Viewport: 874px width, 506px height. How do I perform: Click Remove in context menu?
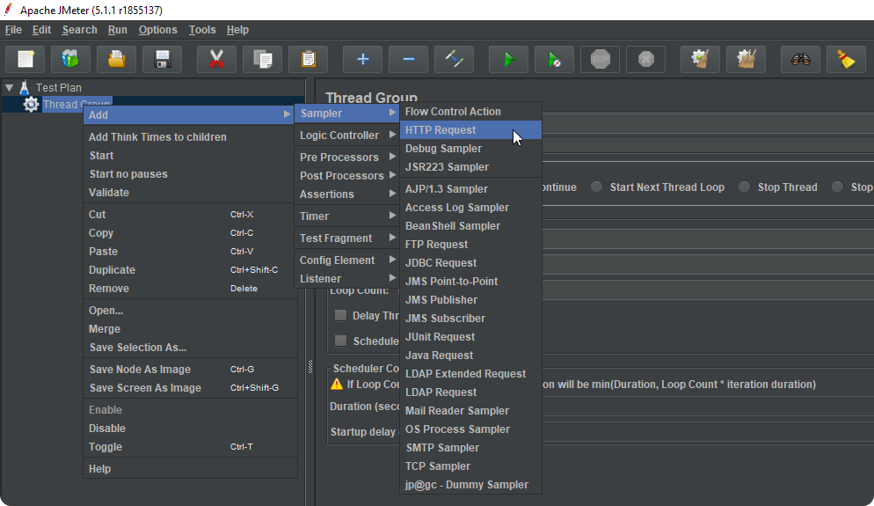tap(190, 288)
